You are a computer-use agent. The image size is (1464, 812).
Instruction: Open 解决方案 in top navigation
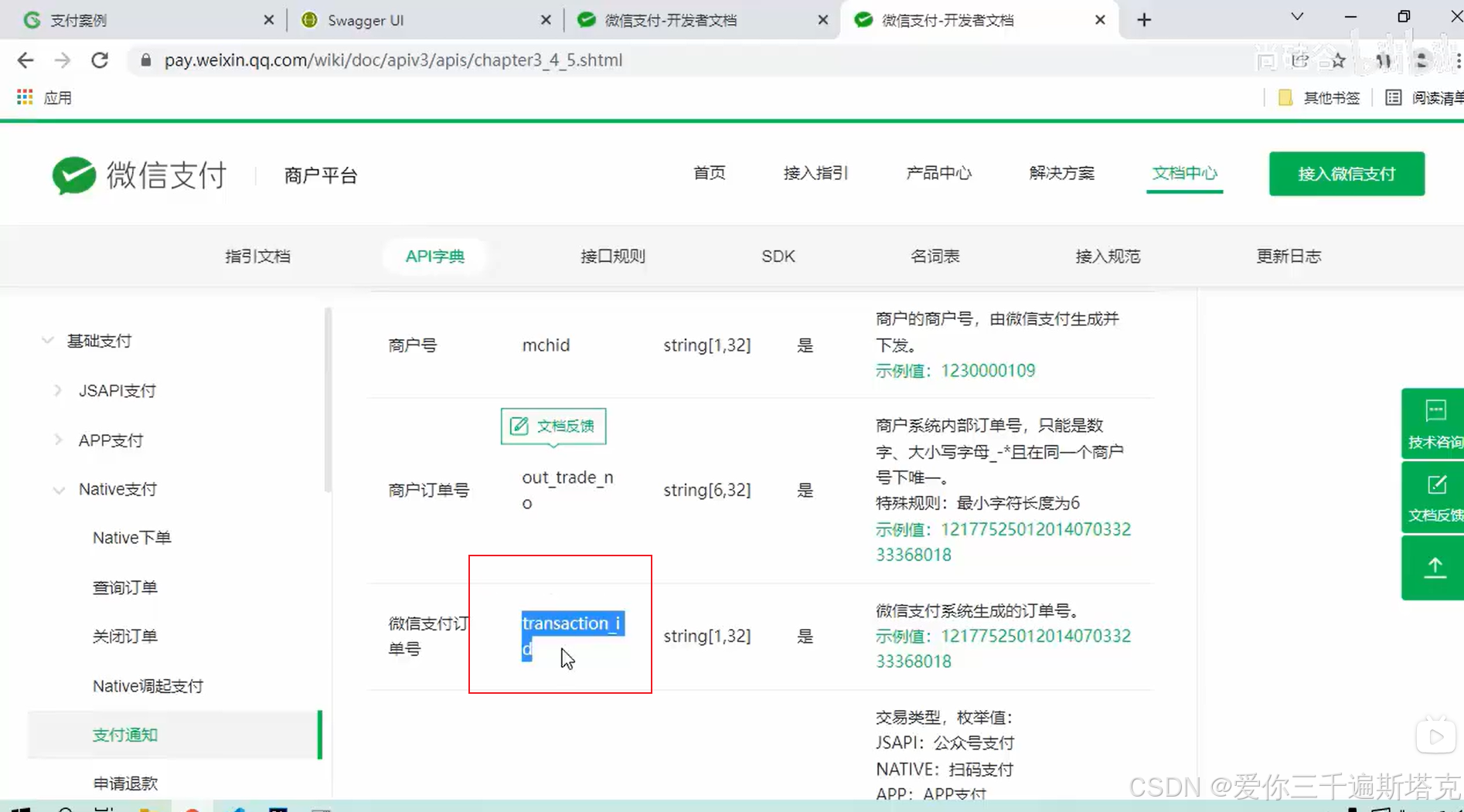tap(1061, 173)
